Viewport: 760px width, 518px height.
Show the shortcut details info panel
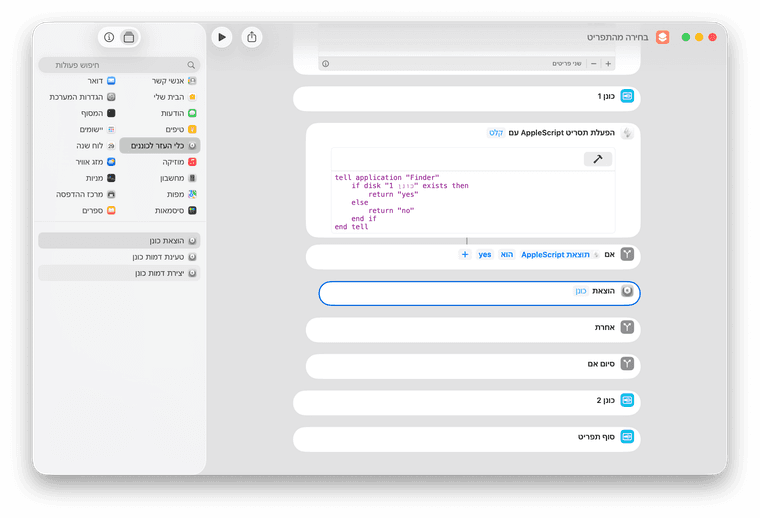pyautogui.click(x=110, y=37)
